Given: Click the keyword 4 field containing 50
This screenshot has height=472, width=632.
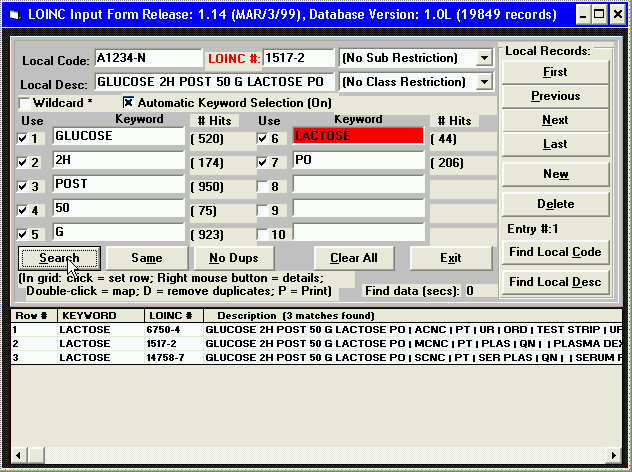Looking at the screenshot, I should (118, 208).
